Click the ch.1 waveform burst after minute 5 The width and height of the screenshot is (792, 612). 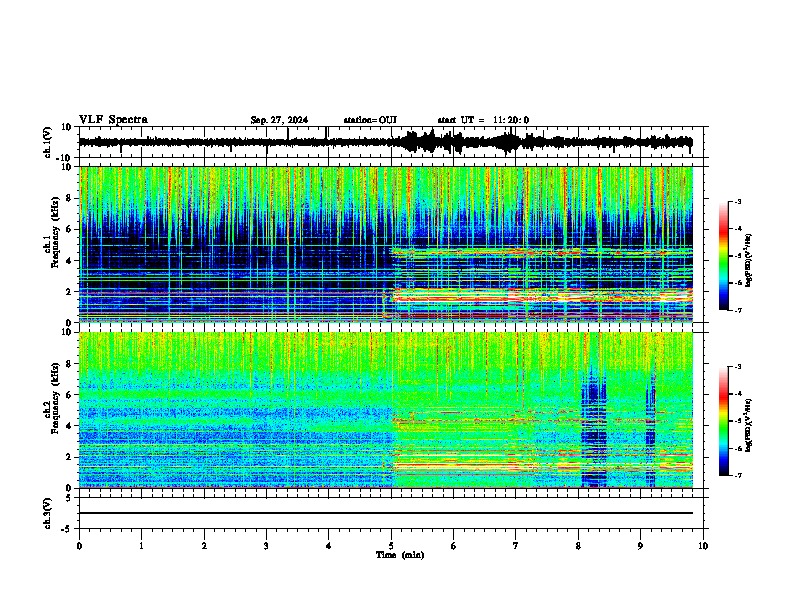434,141
